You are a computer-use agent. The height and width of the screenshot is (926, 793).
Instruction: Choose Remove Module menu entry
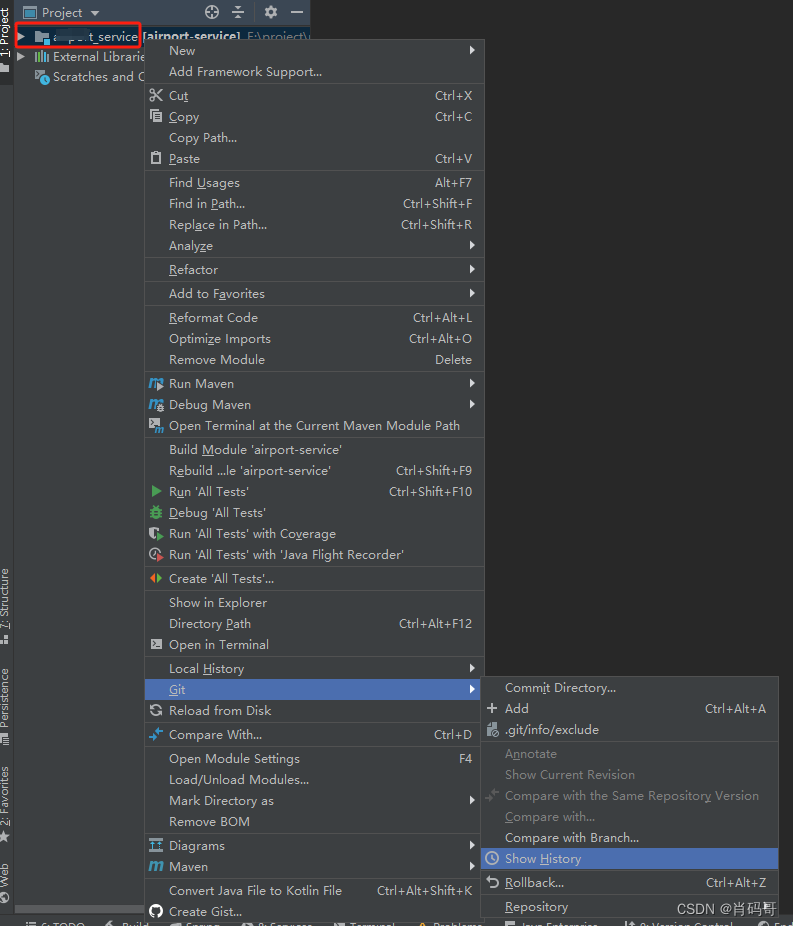(315, 360)
